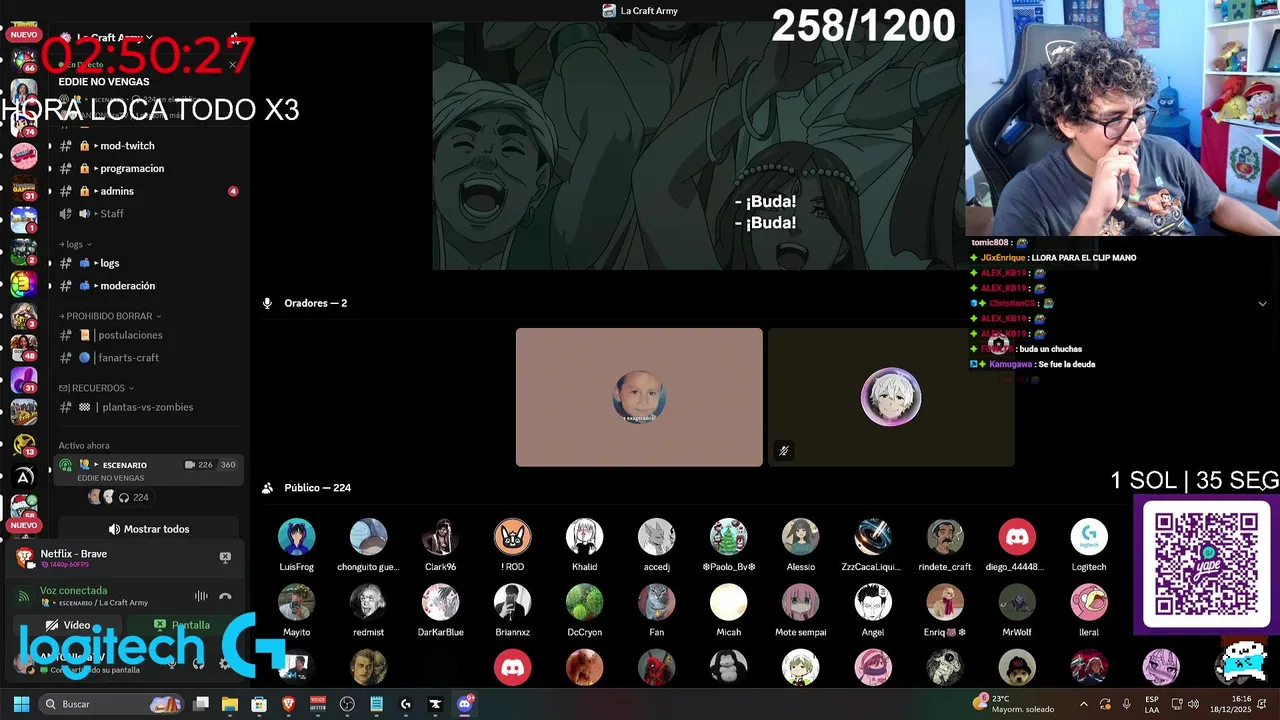Screen dimensions: 1280x720
Task: Toggle the Pantalla screen share button
Action: pos(182,625)
